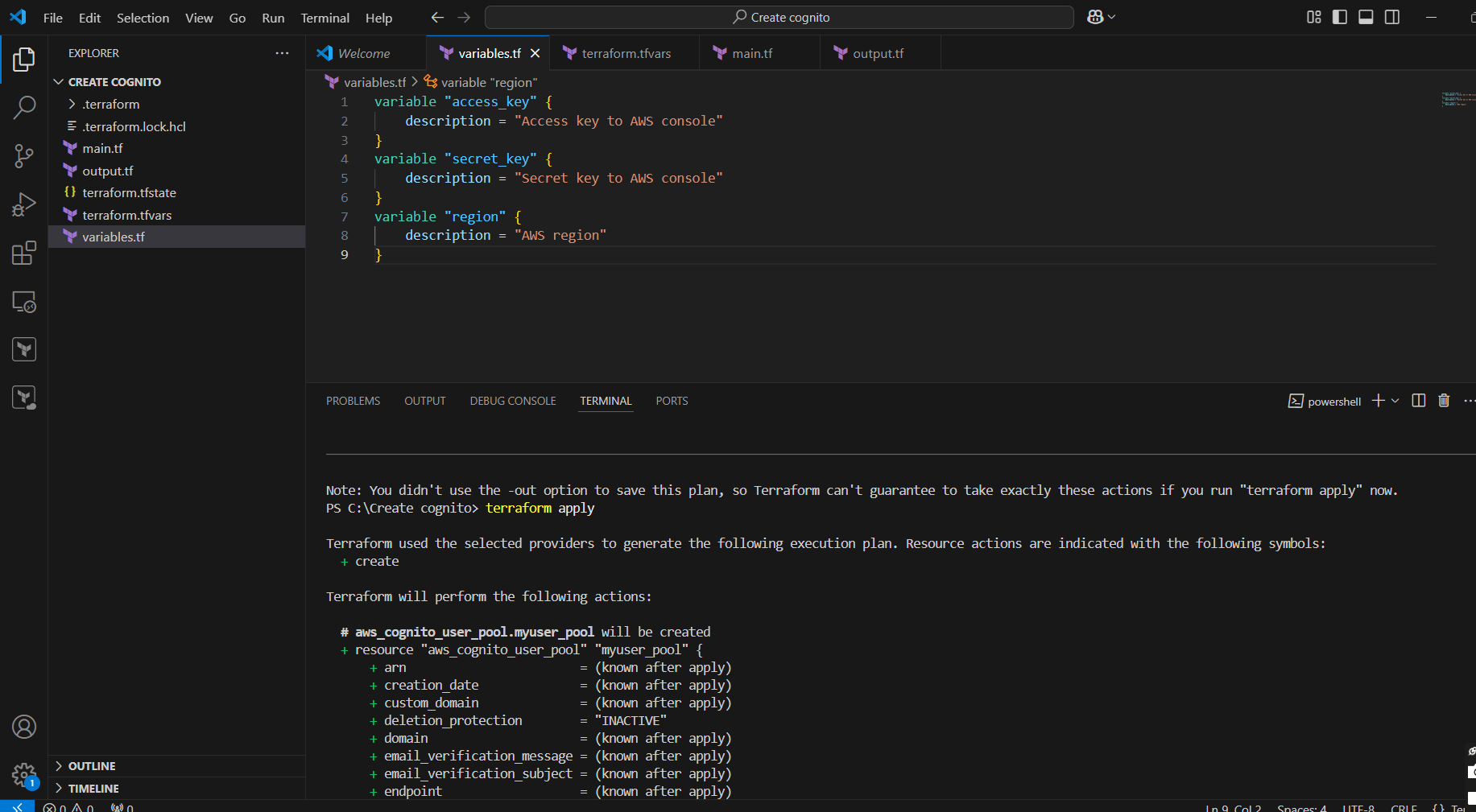Open the Remote Explorer view

click(x=24, y=302)
